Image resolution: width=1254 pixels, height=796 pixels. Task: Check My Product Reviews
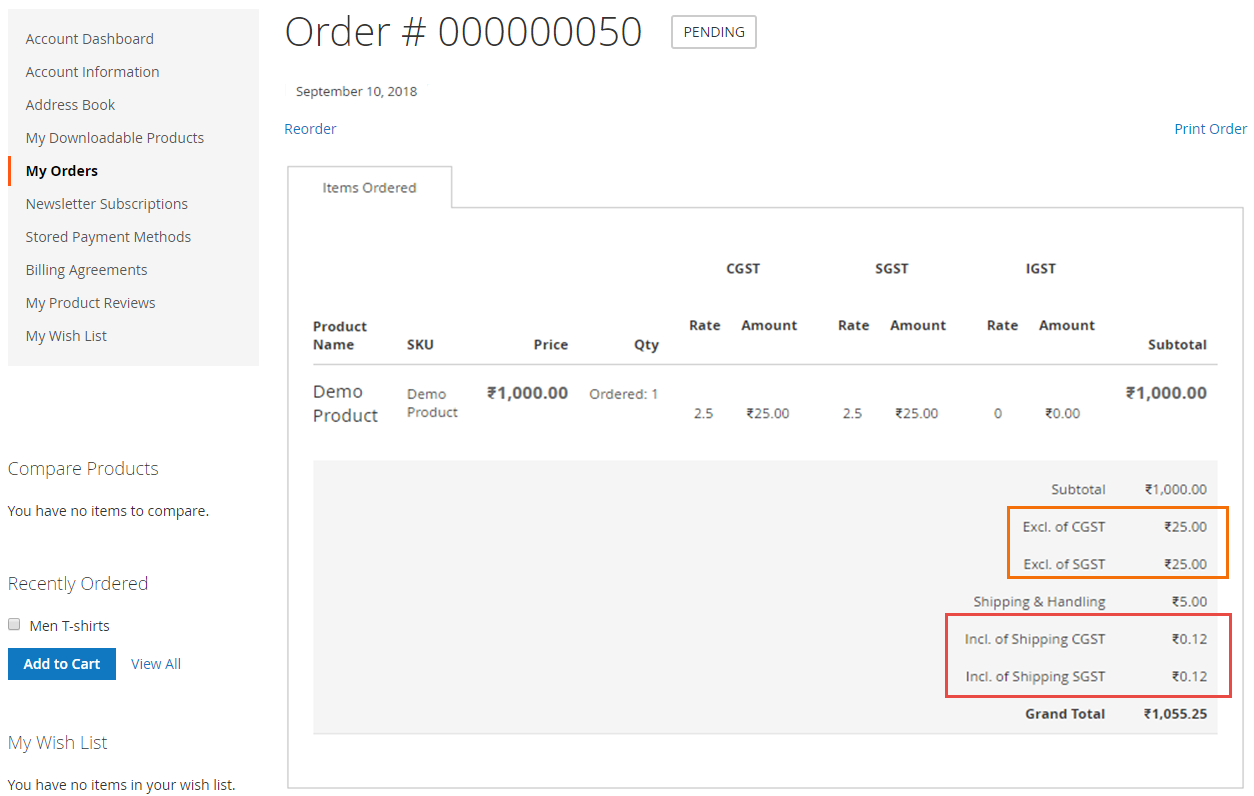click(90, 302)
